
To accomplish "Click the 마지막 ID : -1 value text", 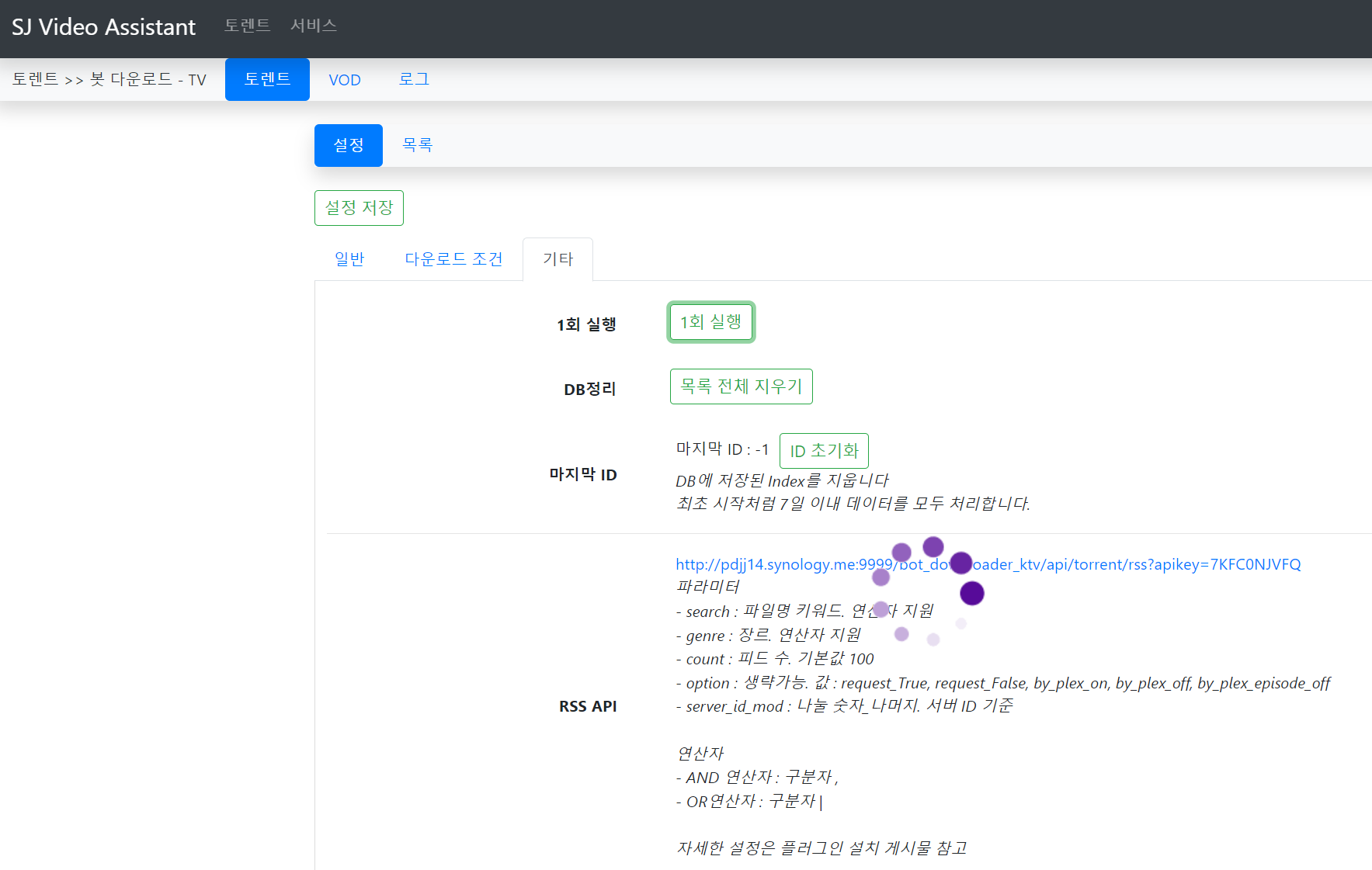I will pos(722,449).
